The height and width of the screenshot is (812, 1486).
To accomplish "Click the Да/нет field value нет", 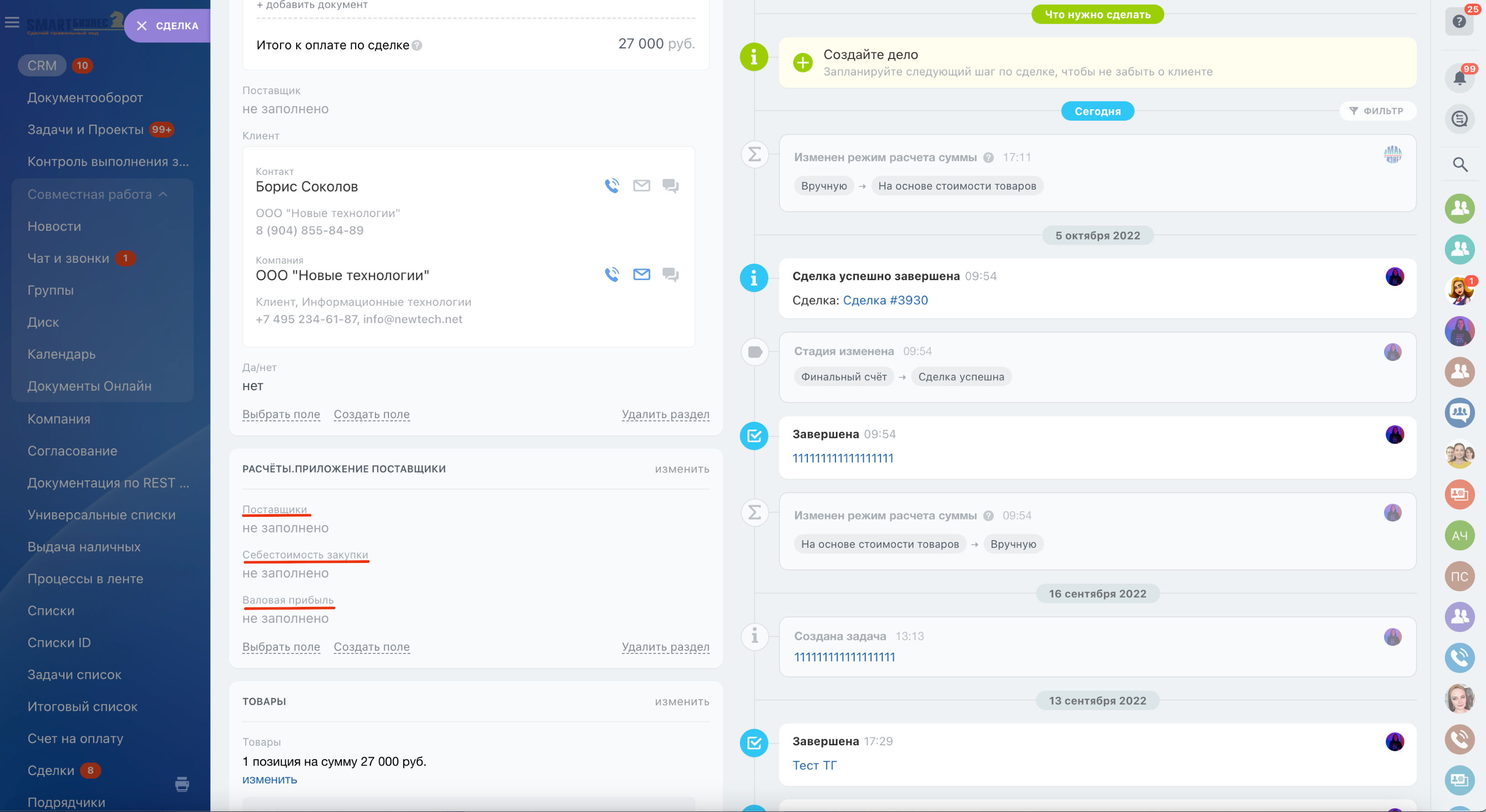I will coord(253,386).
